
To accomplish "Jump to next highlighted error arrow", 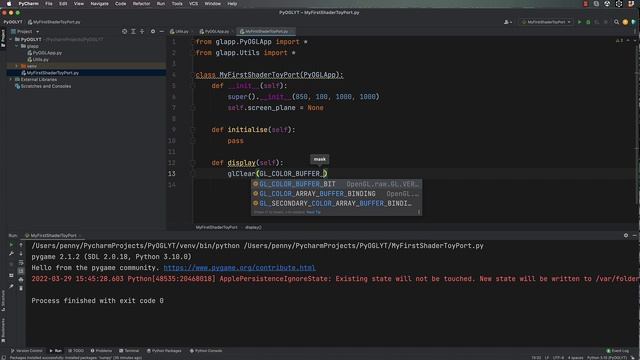I will (x=634, y=40).
